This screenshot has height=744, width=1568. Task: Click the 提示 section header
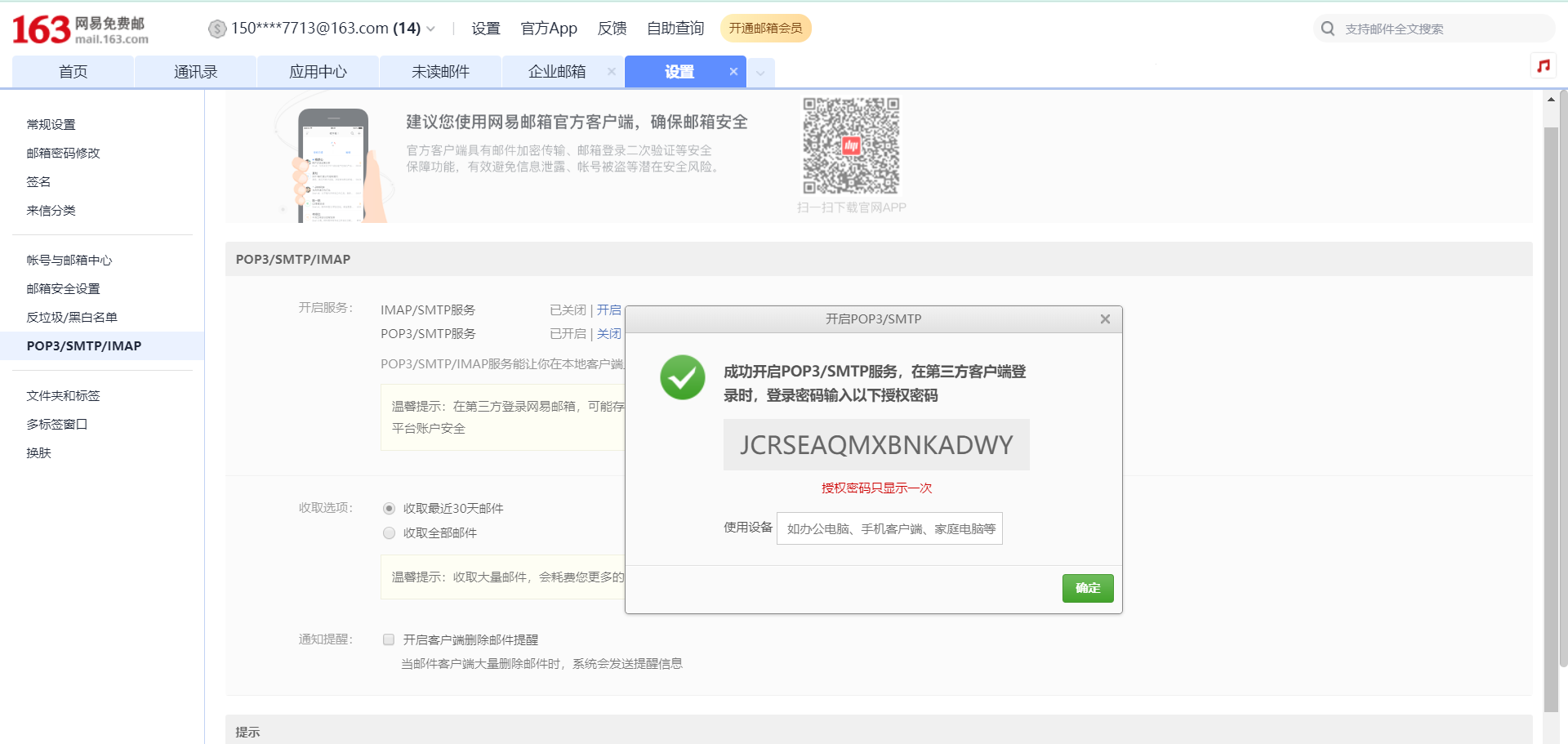pyautogui.click(x=879, y=731)
